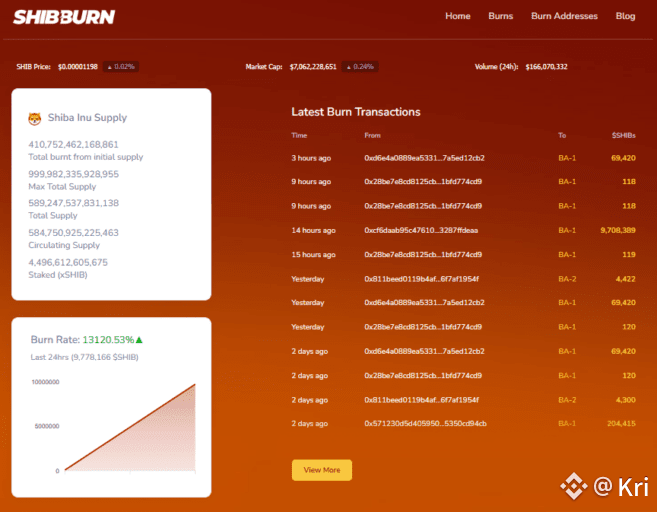Click the 410,752,462,168,861 total burnt value

click(x=73, y=145)
